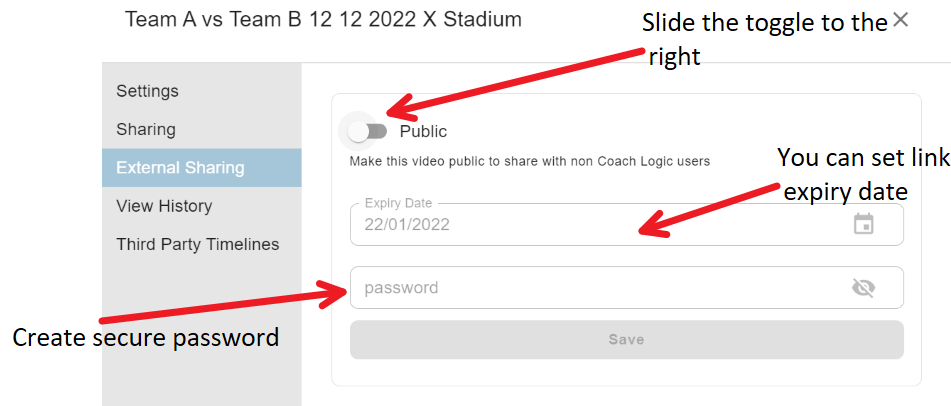Click the Expiry Date floating label
Image resolution: width=951 pixels, height=406 pixels.
[398, 203]
